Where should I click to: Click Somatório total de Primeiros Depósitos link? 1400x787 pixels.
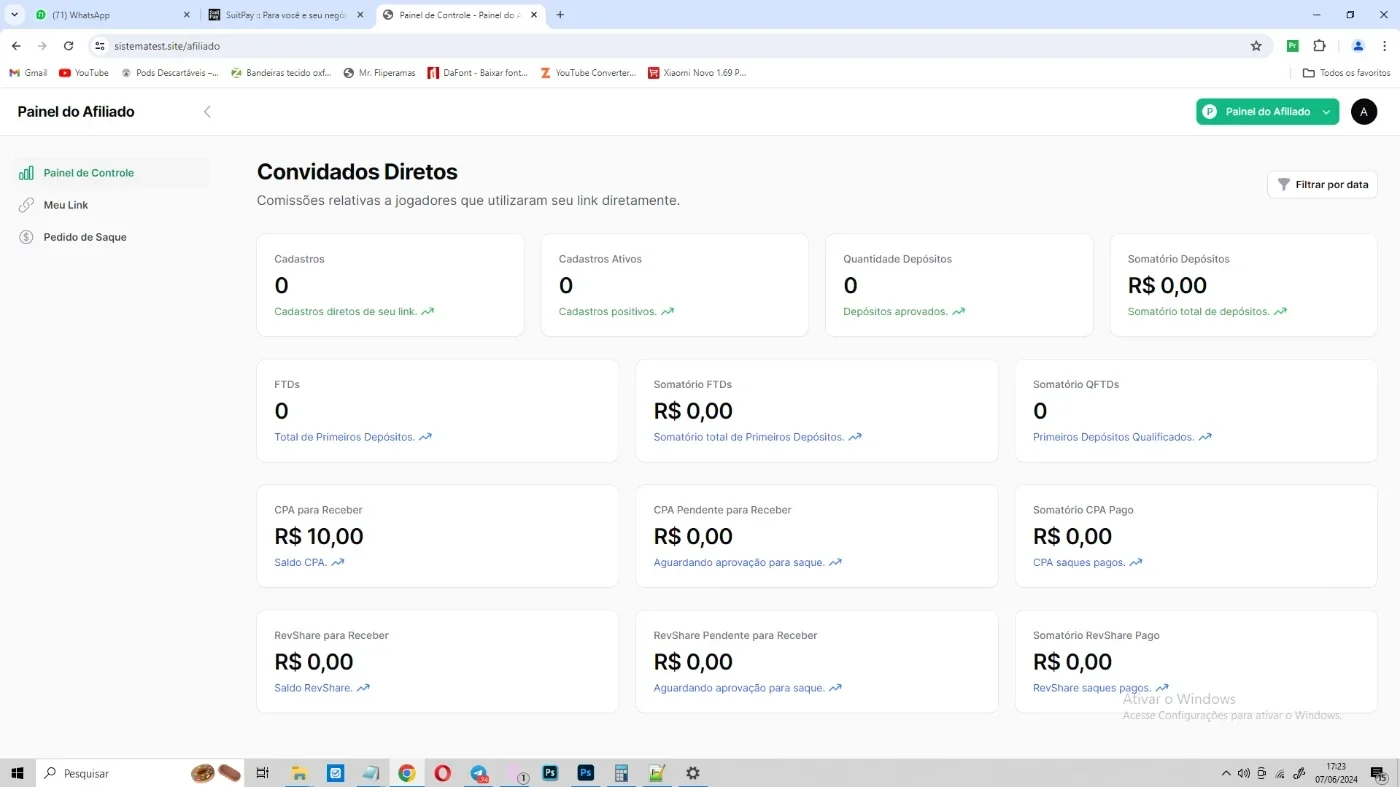click(749, 437)
